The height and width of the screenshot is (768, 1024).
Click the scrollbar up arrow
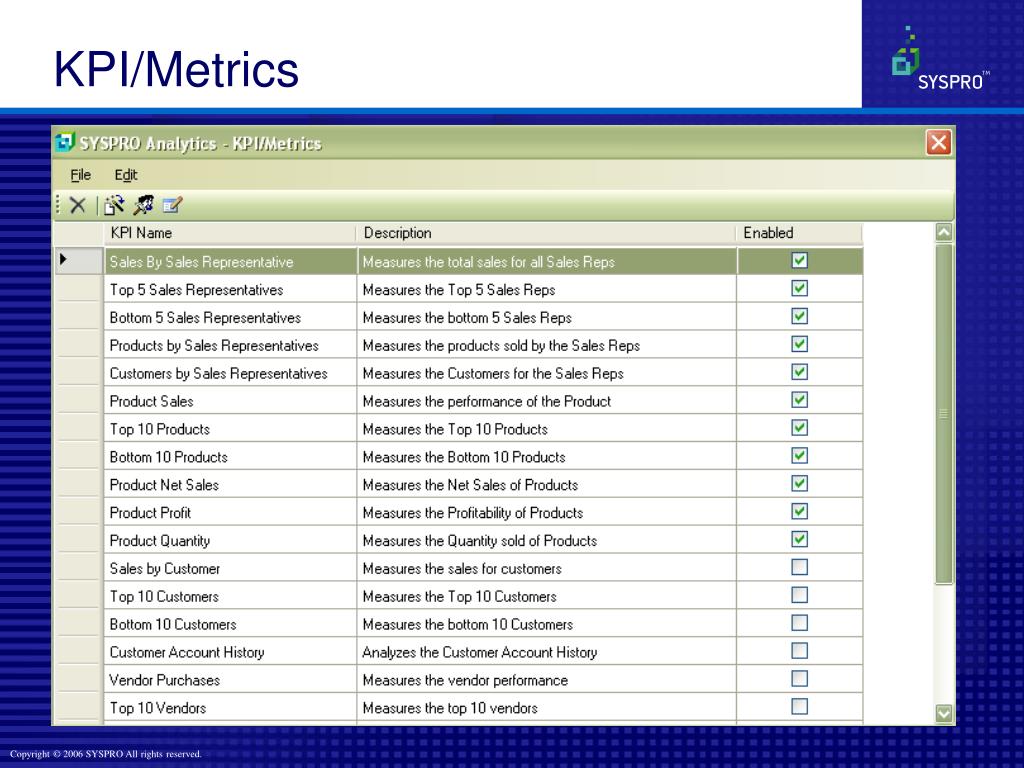944,232
